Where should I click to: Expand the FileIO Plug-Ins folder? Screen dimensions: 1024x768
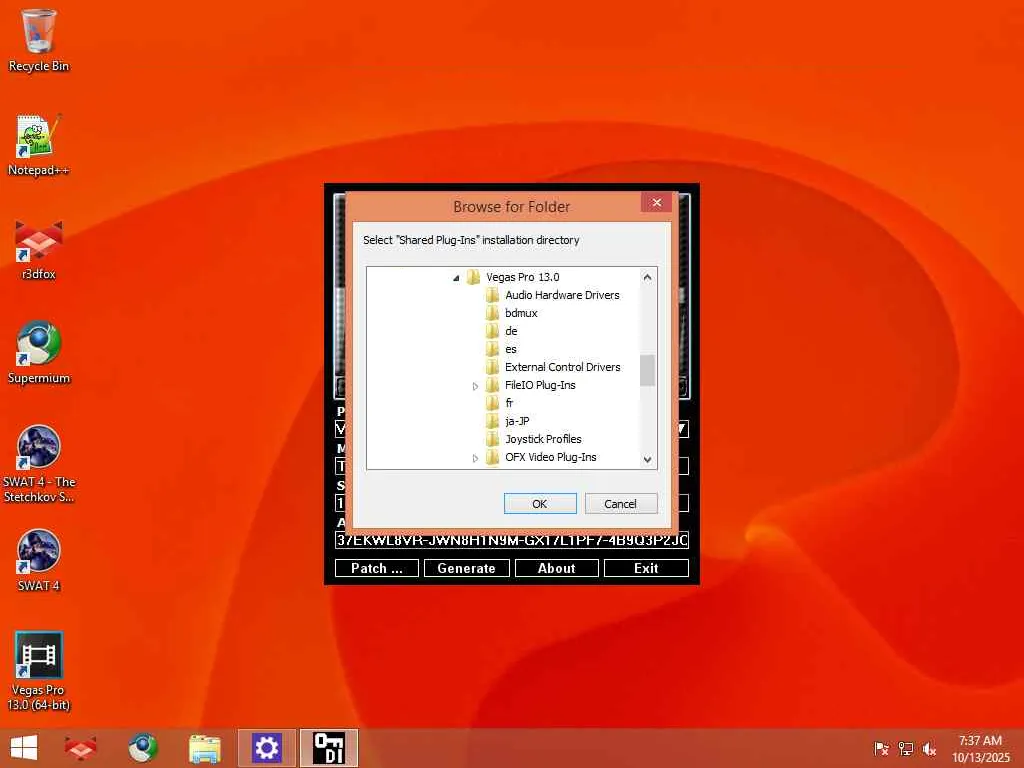tap(475, 387)
